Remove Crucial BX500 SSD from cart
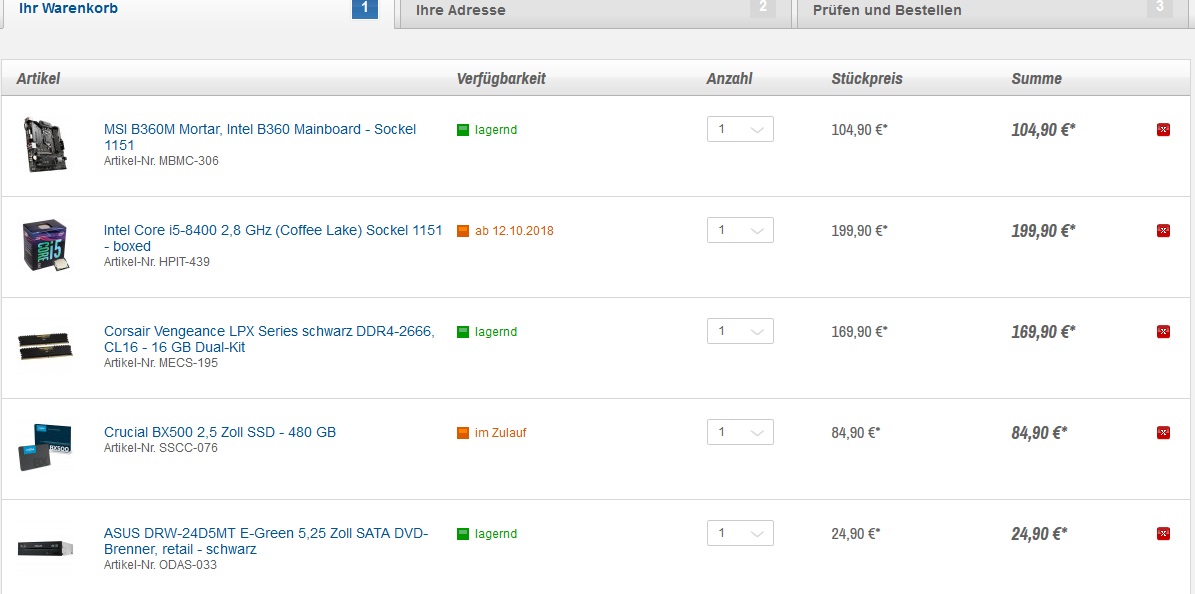 [1163, 432]
